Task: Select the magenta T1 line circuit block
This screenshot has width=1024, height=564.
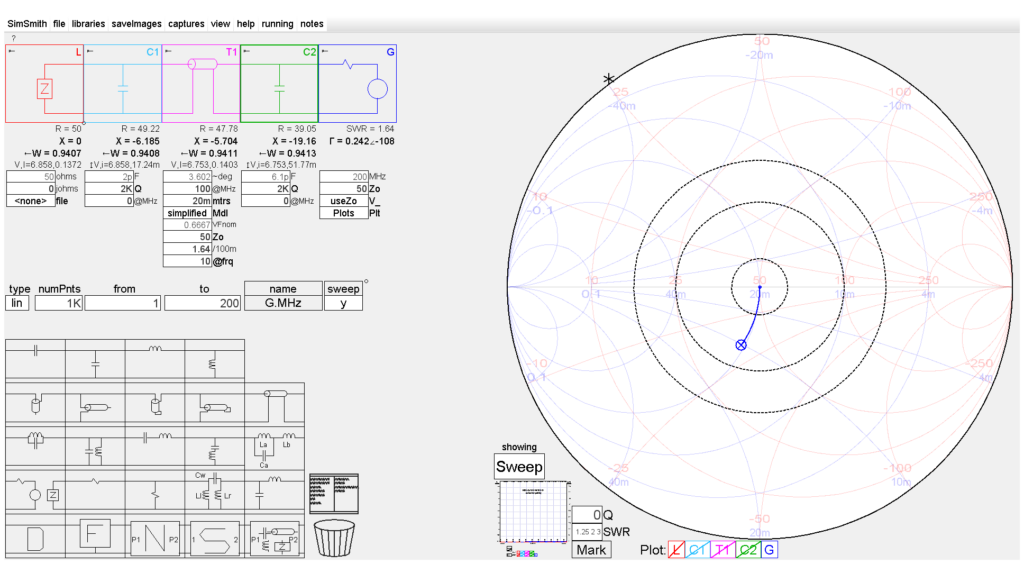Action: point(201,84)
